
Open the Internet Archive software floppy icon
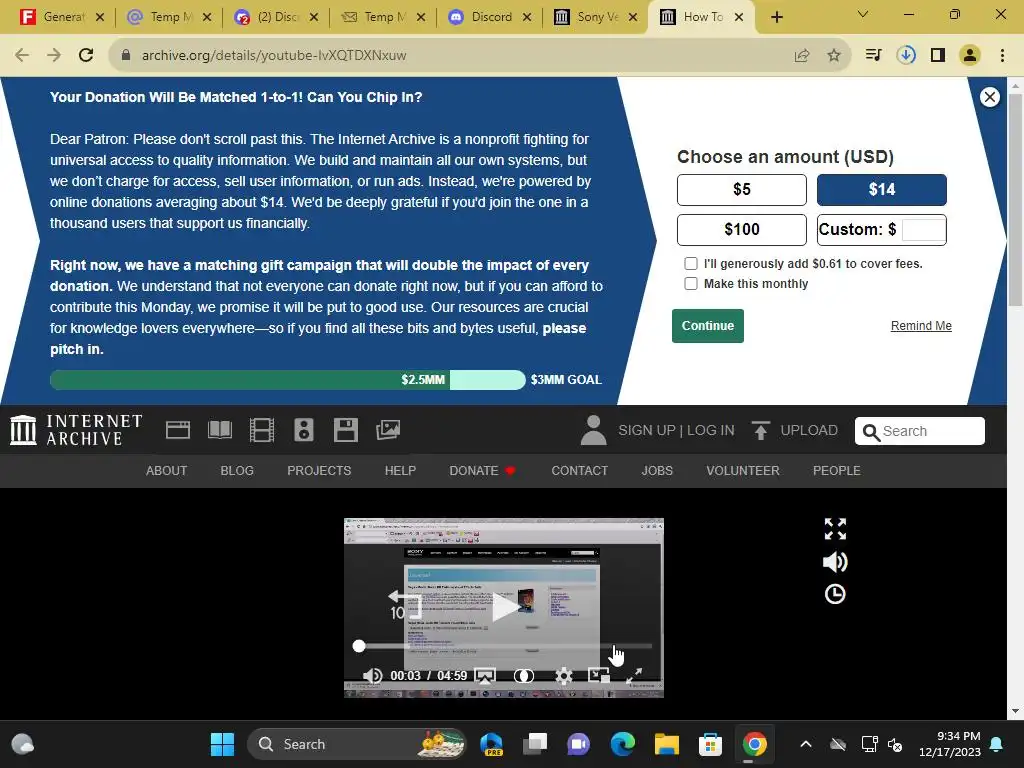click(345, 430)
